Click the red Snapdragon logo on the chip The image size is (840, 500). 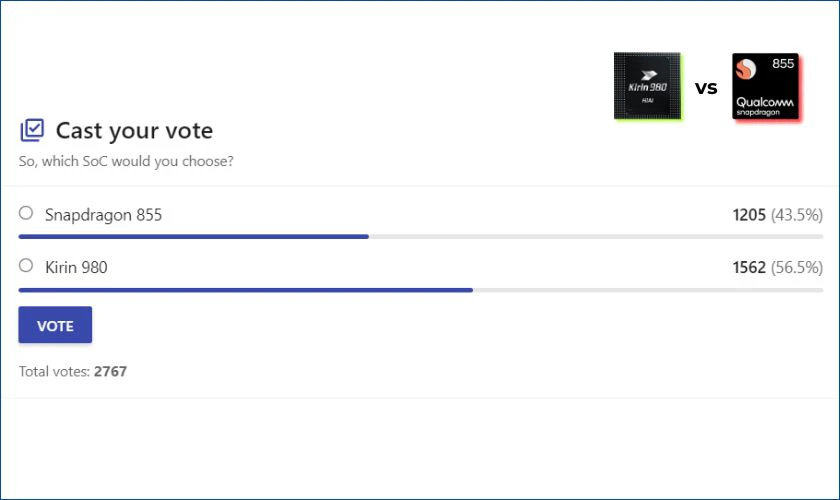[x=746, y=69]
